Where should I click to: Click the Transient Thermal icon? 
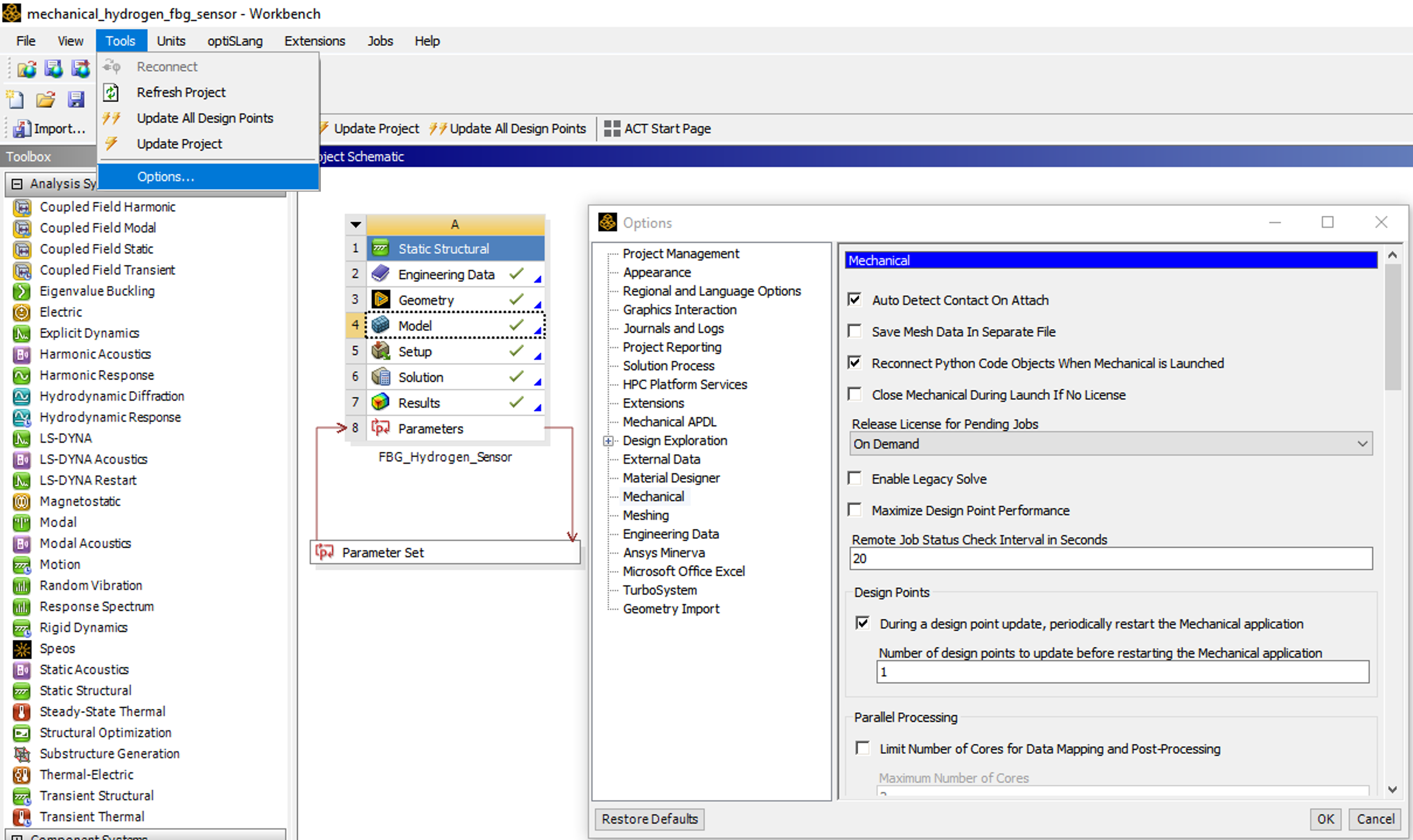click(22, 817)
